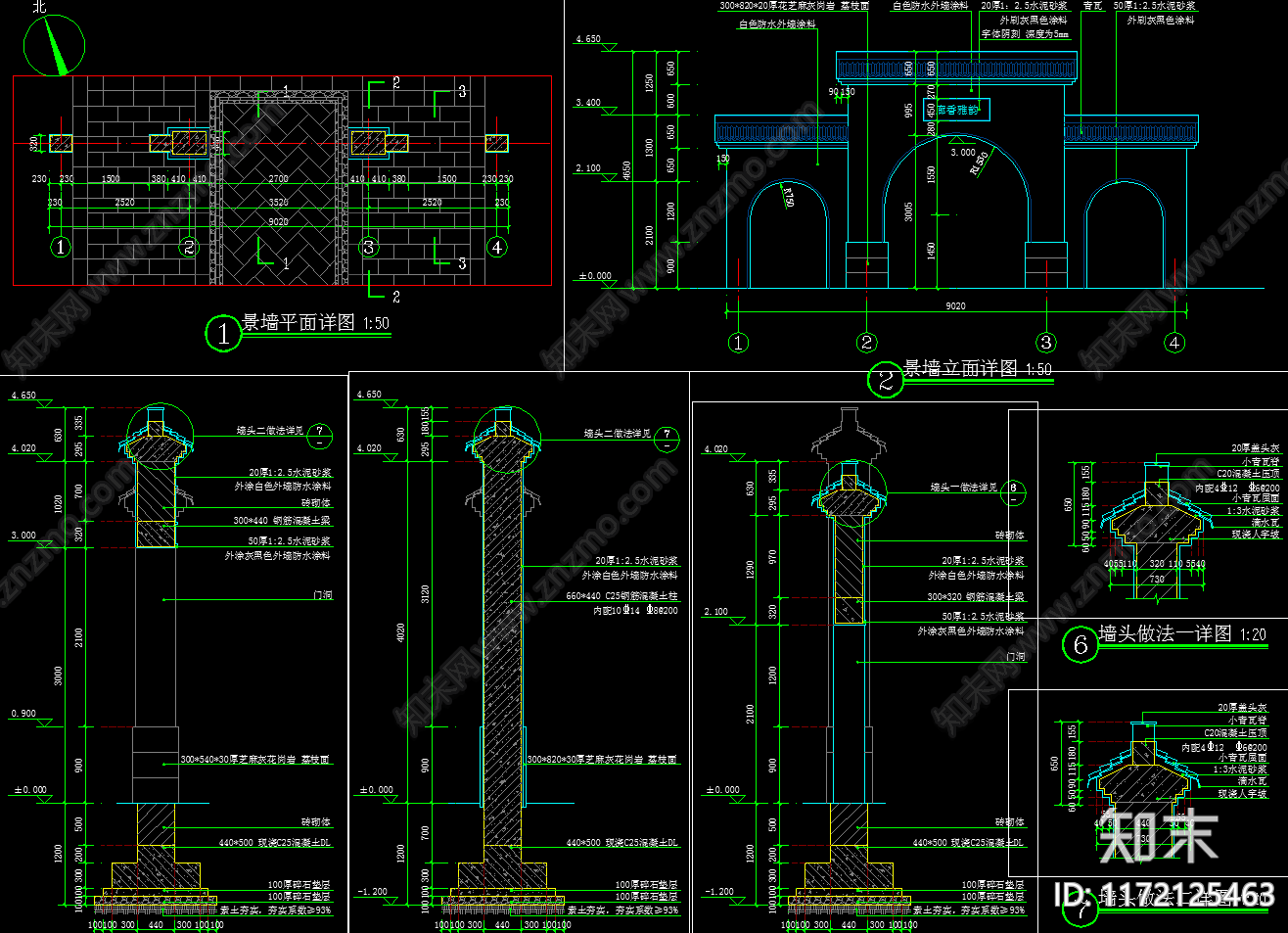Viewport: 1288px width, 933px height.
Task: Select the 2700 dimension in the plan
Action: [x=278, y=179]
